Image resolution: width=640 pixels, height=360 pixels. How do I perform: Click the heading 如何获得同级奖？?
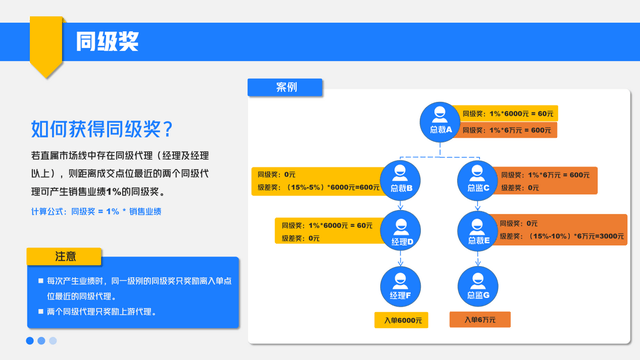(x=102, y=129)
